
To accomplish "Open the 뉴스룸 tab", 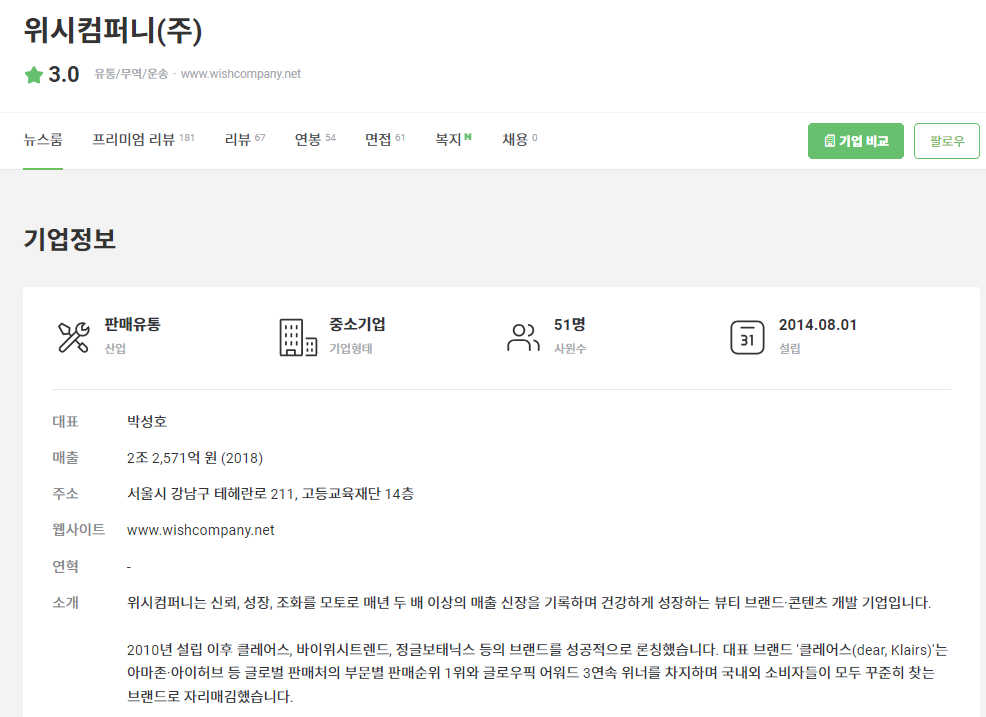I will (x=43, y=140).
